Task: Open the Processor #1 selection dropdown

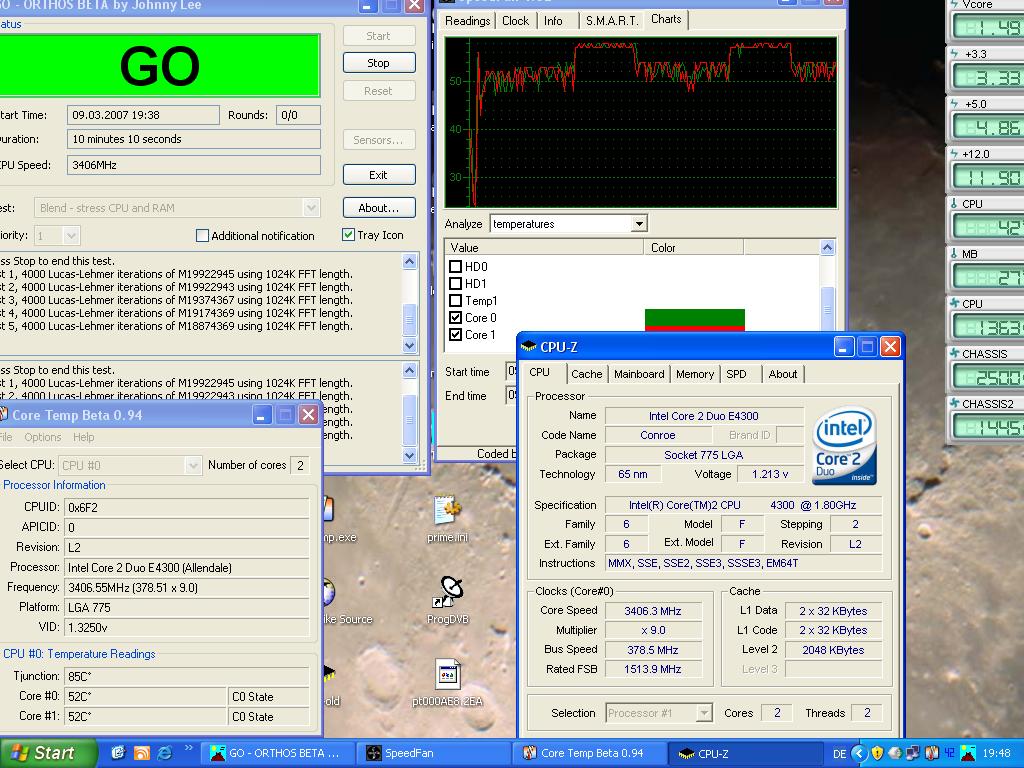Action: coord(704,713)
